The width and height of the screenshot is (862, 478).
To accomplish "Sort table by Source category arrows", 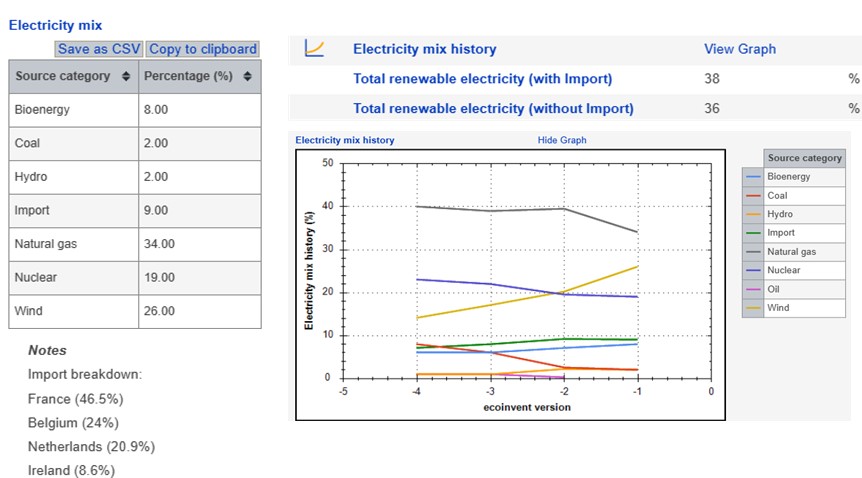I will [x=126, y=77].
